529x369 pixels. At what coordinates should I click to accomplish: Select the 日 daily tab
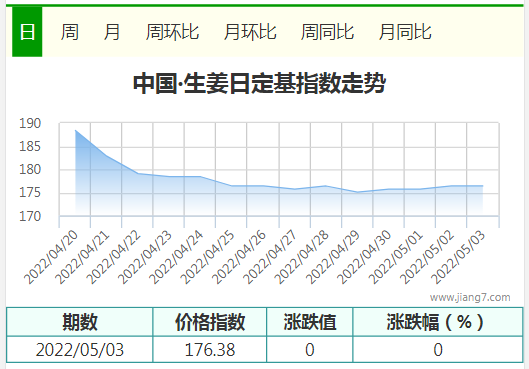pyautogui.click(x=27, y=32)
